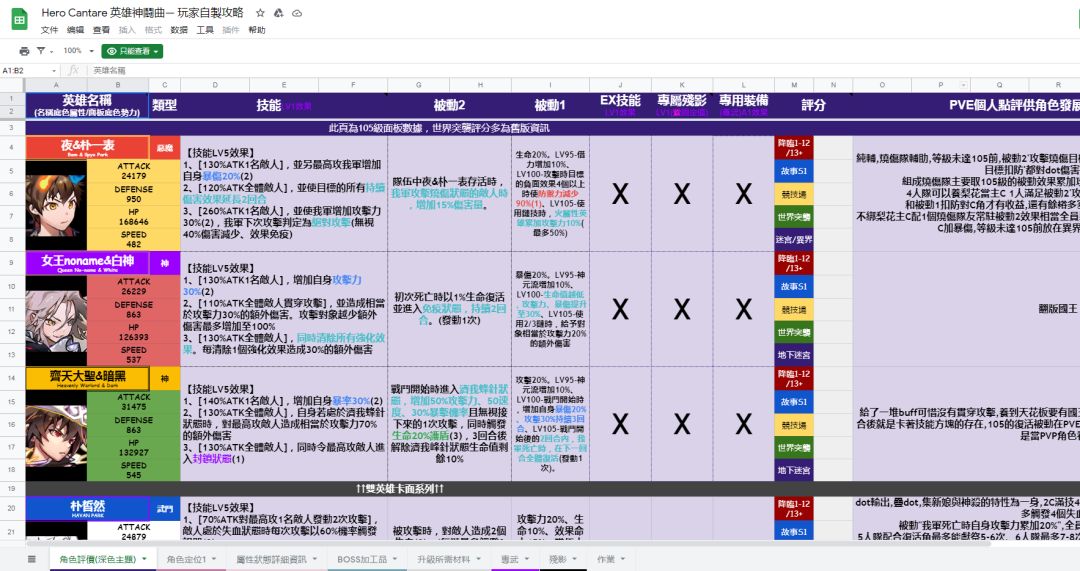1080x571 pixels.
Task: Select the 被動1 header cell
Action: point(550,105)
